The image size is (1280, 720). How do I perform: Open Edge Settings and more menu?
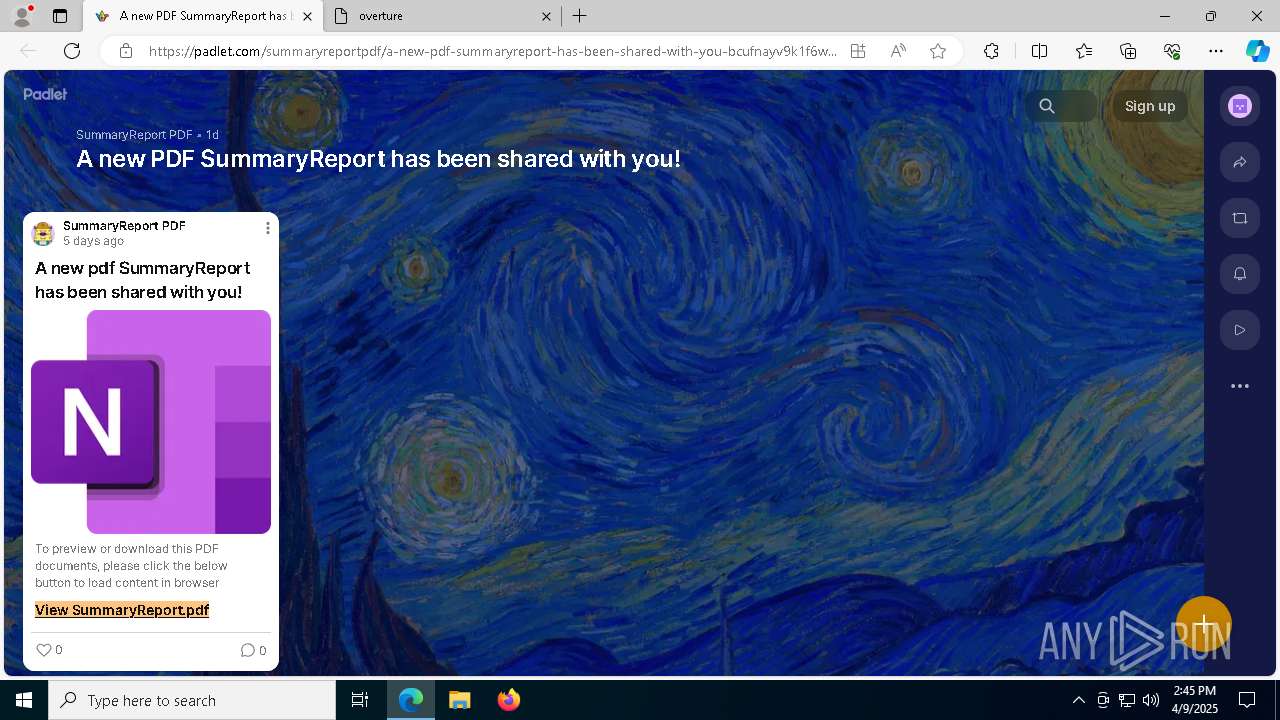(1216, 51)
